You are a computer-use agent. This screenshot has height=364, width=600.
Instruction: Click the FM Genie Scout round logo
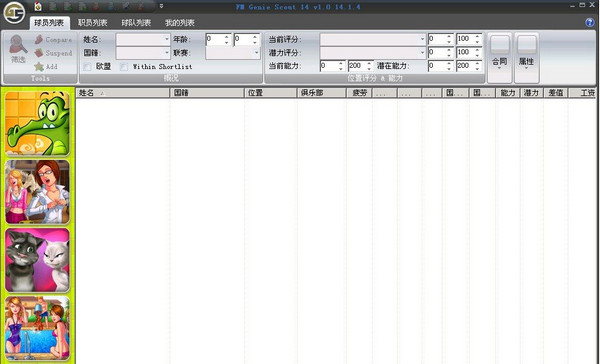click(14, 12)
